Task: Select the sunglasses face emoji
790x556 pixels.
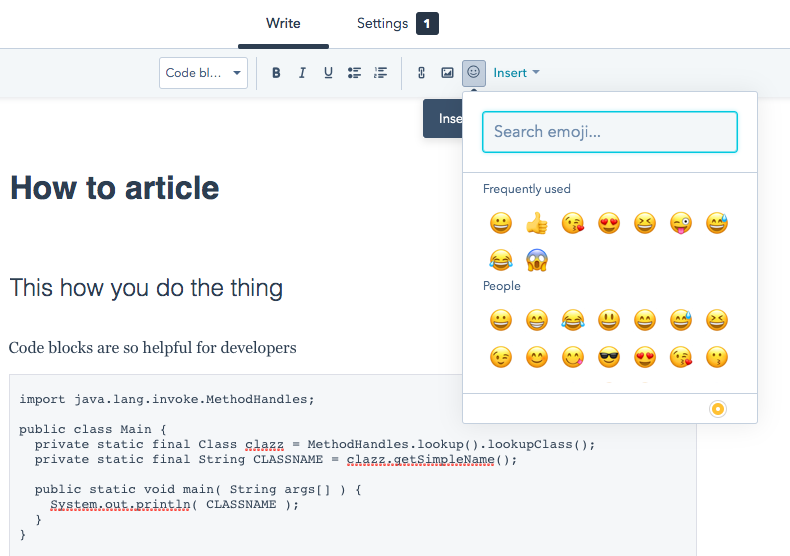Action: [609, 357]
